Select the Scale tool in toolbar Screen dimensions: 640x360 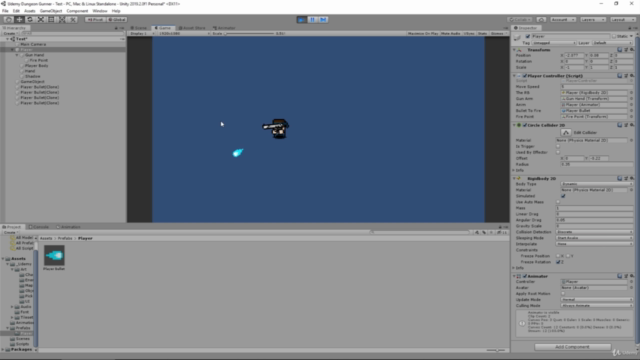pos(40,19)
